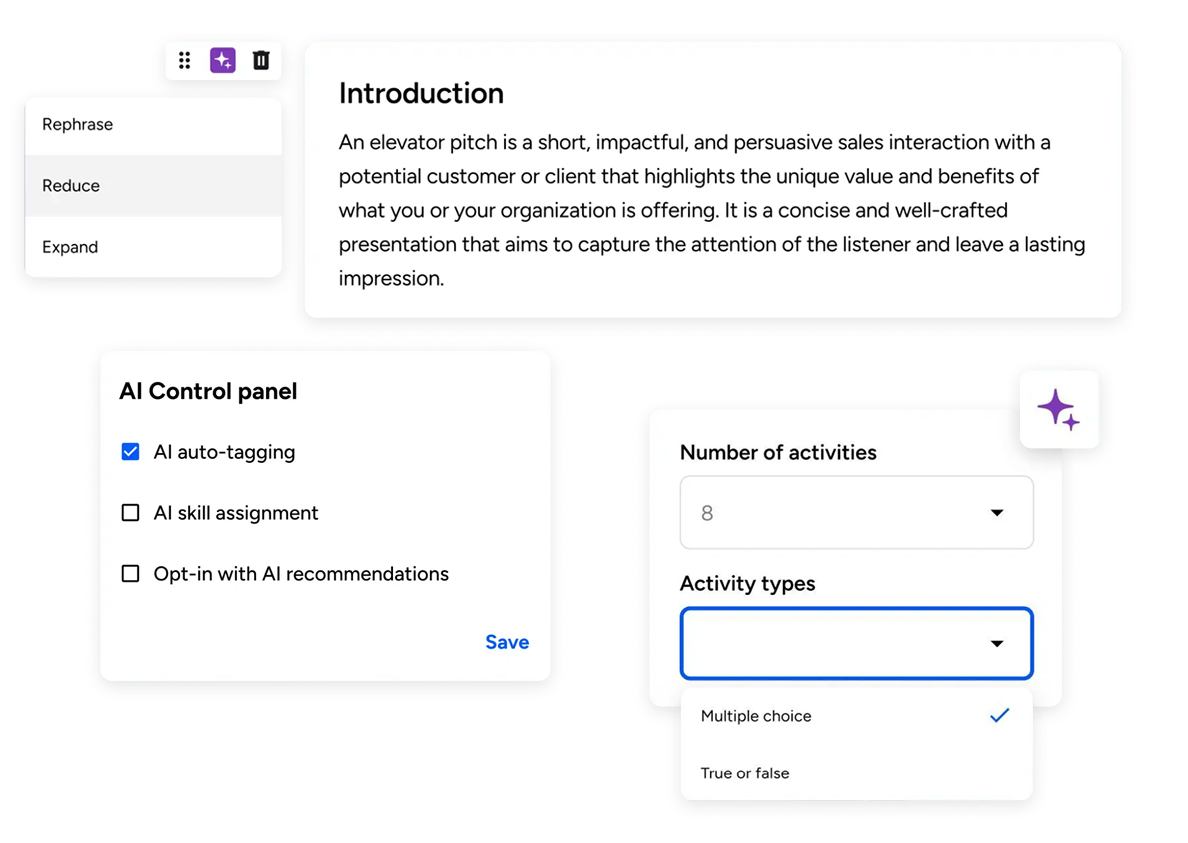Select the Reduce menu option

pos(71,186)
